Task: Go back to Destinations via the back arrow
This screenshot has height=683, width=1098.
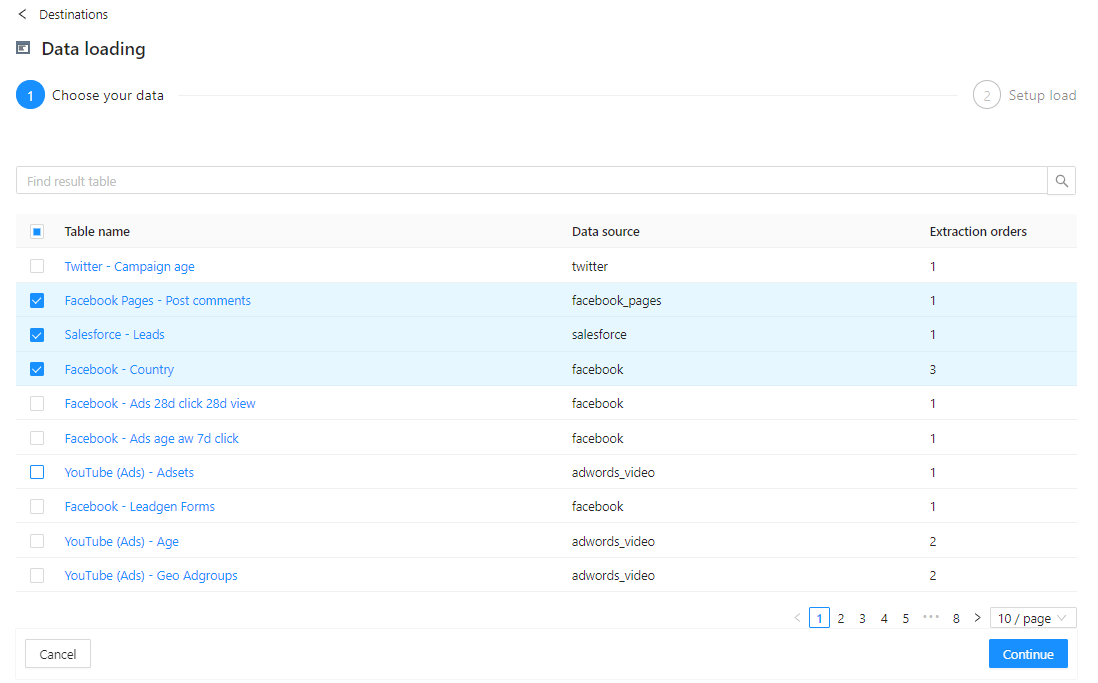Action: pyautogui.click(x=22, y=14)
